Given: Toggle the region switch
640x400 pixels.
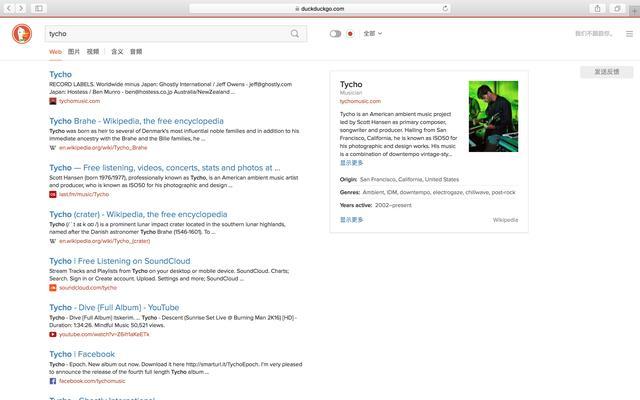Looking at the screenshot, I should coord(336,33).
